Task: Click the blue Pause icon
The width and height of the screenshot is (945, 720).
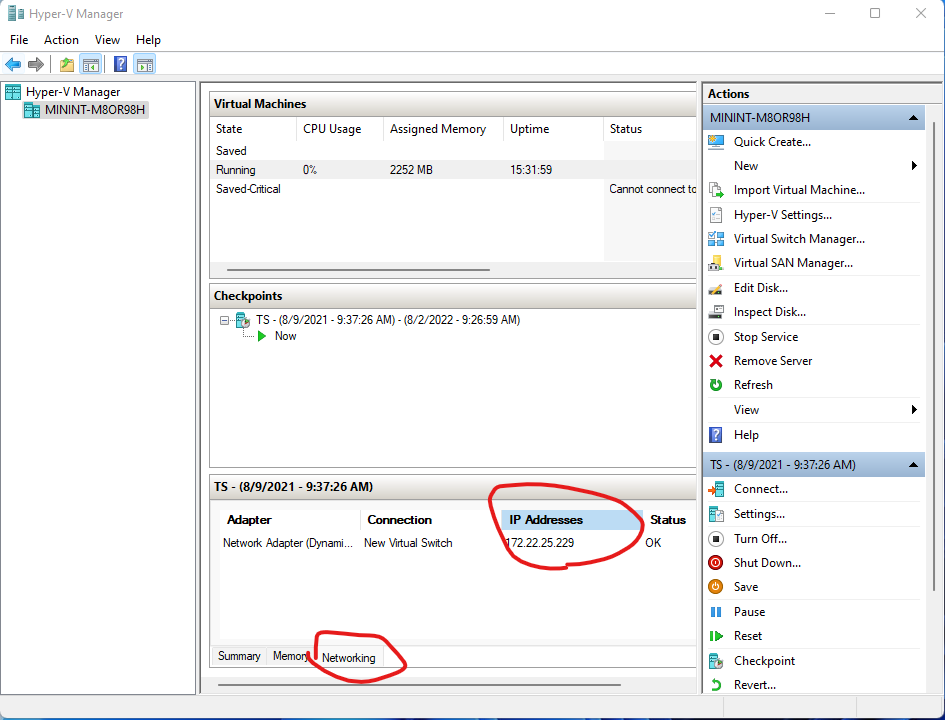Action: (716, 612)
